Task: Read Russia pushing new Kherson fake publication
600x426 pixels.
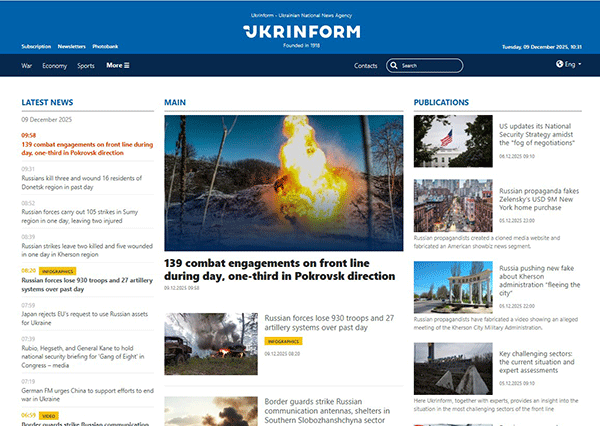Action: pos(540,281)
